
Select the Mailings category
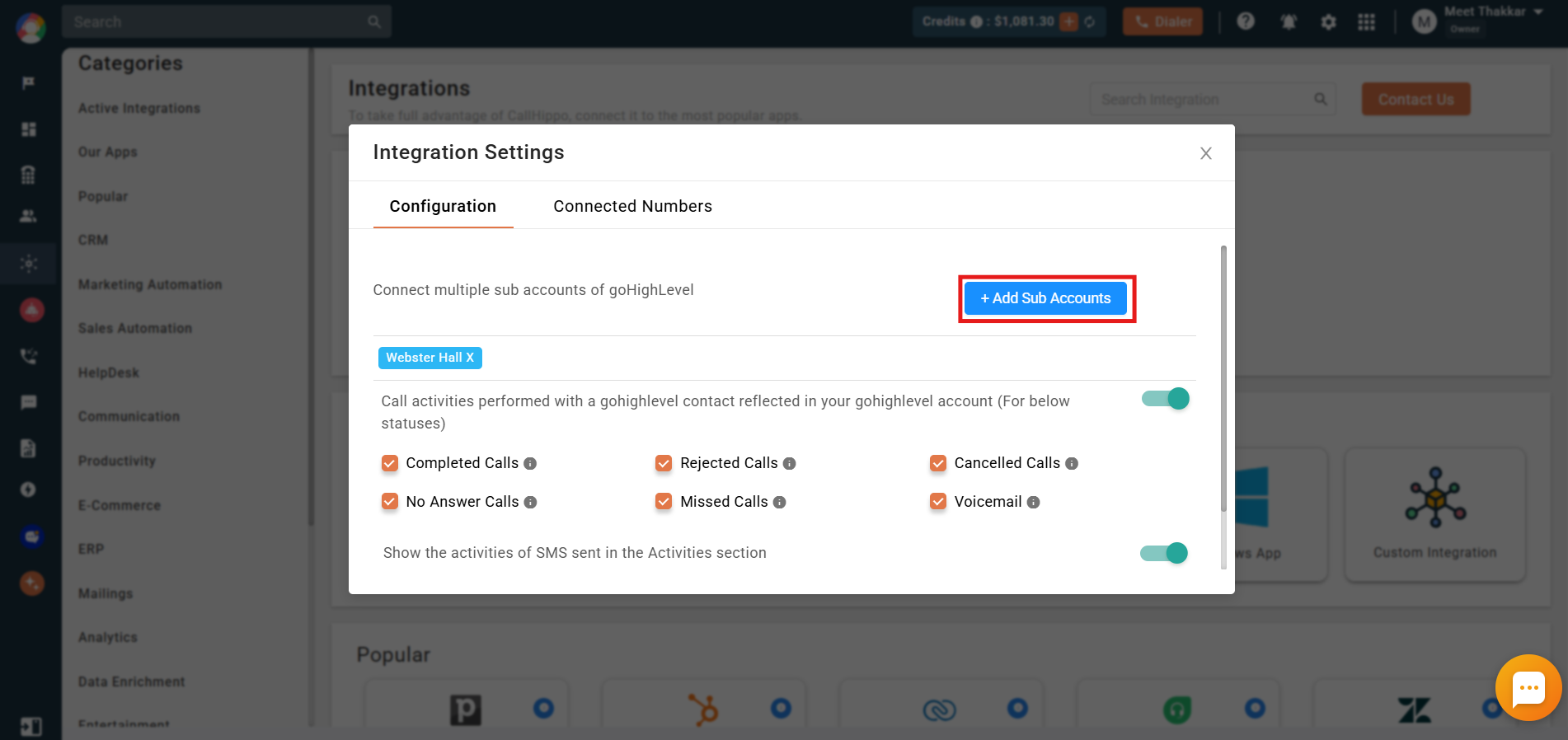tap(106, 594)
